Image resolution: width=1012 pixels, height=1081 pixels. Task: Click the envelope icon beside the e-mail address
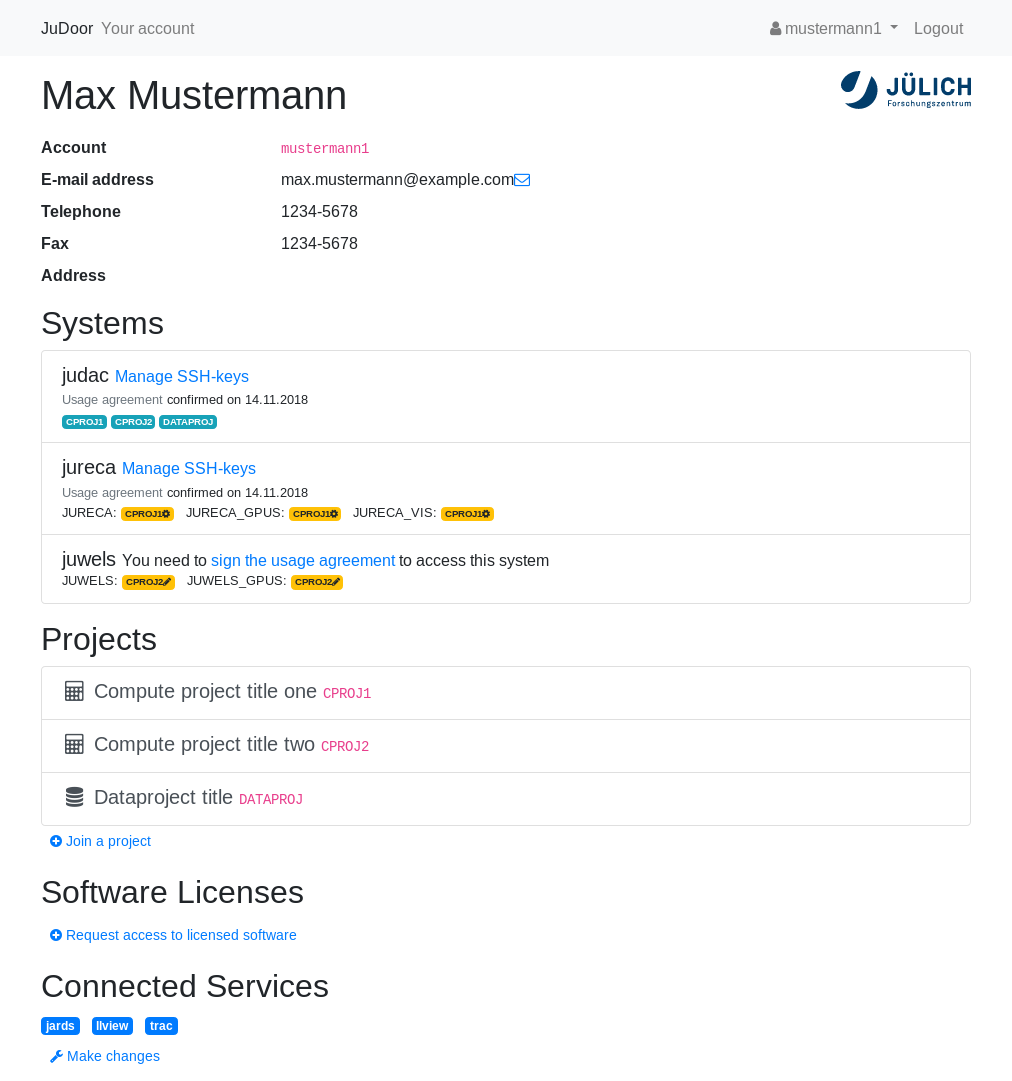point(522,180)
